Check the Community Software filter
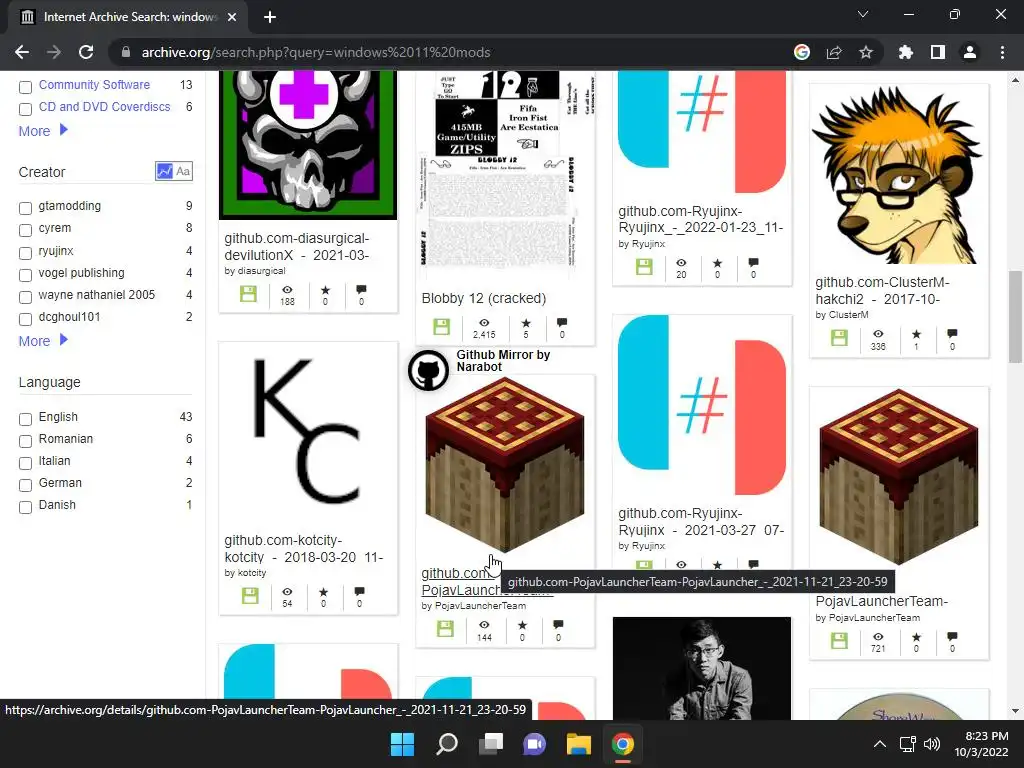This screenshot has height=768, width=1024. pos(25,87)
